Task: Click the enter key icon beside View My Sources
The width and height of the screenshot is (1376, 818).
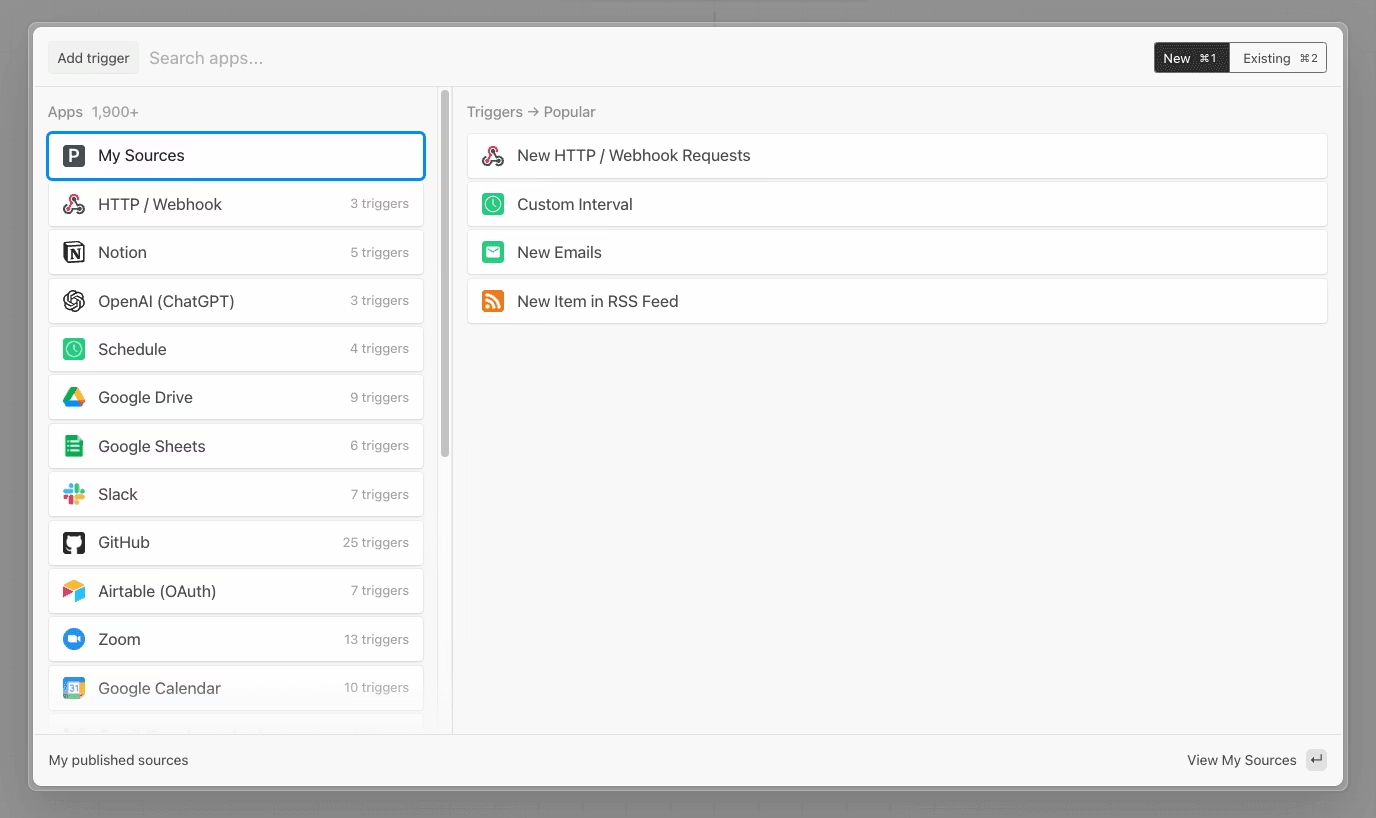Action: (x=1317, y=760)
